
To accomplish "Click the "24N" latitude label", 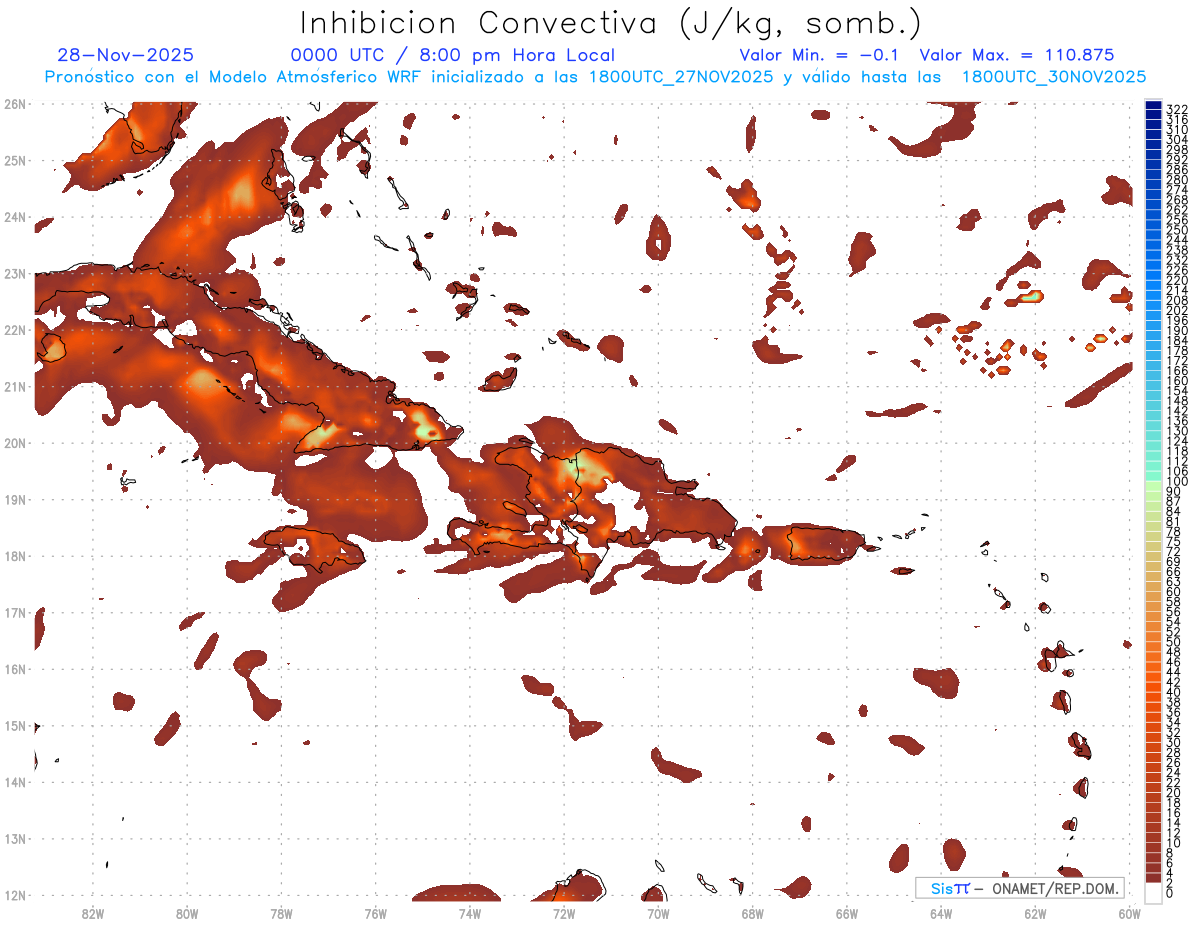I will click(15, 217).
